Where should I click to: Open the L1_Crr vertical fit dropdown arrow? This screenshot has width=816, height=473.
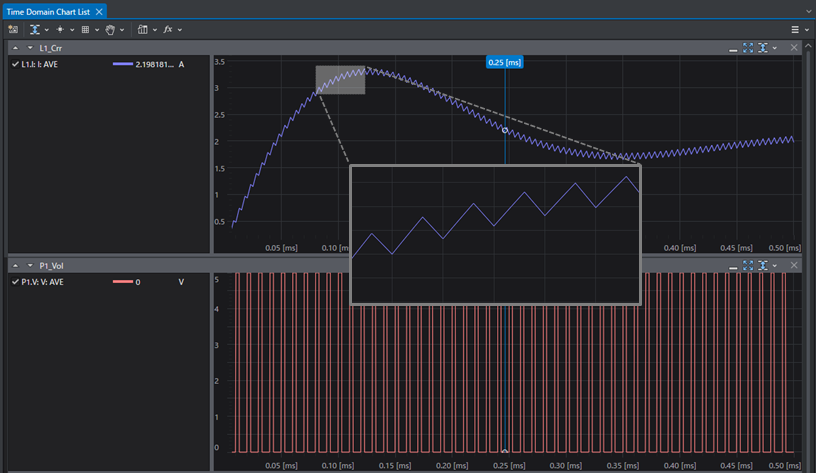[775, 48]
